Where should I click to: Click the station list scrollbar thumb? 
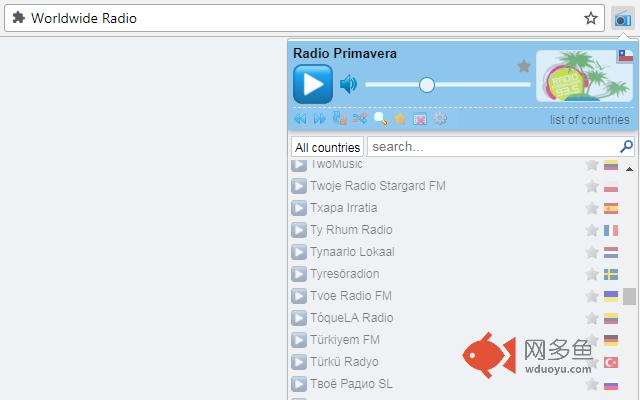(x=629, y=296)
